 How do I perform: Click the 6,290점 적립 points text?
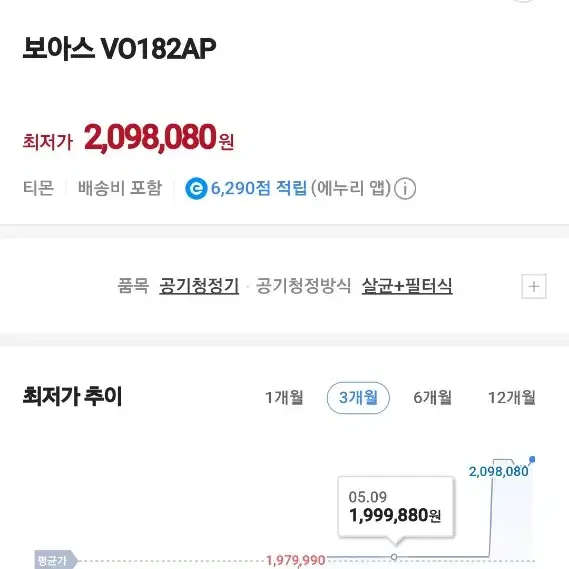[x=259, y=188]
